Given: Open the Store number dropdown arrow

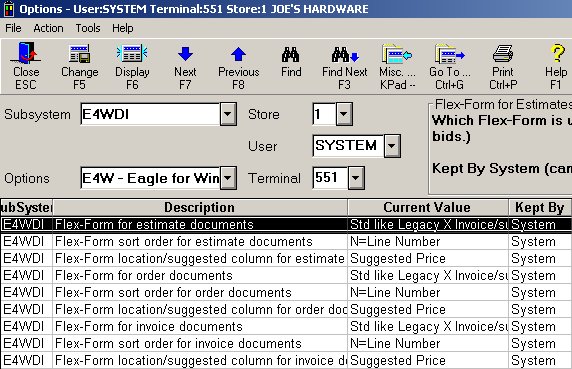Looking at the screenshot, I should pos(344,114).
